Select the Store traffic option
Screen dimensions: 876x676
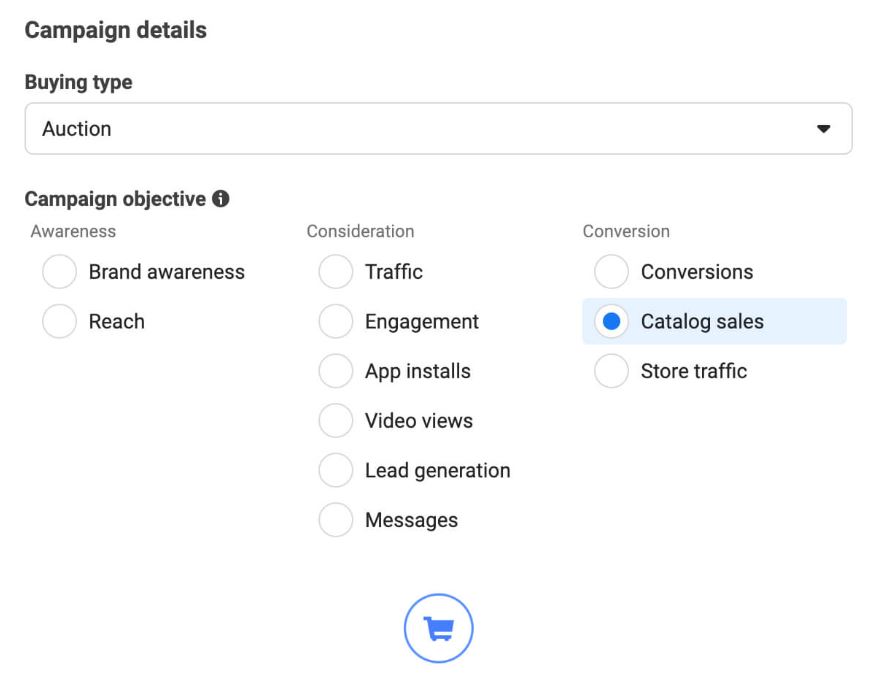click(x=611, y=372)
